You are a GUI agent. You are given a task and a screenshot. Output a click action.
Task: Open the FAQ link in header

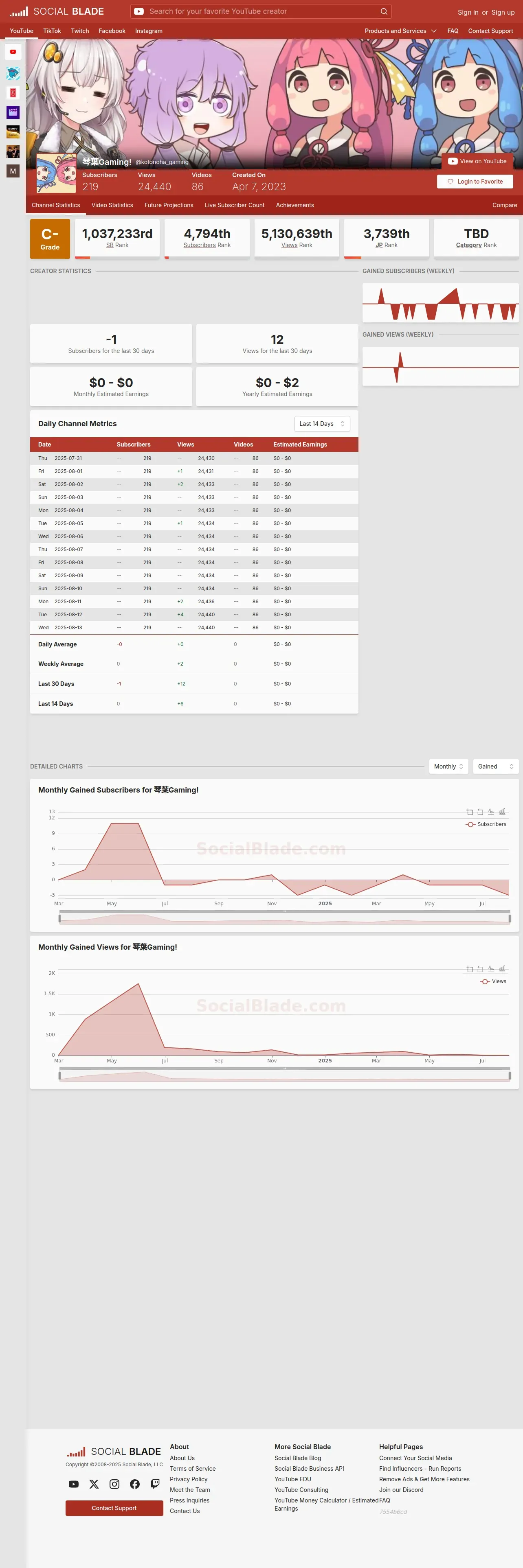(x=453, y=31)
